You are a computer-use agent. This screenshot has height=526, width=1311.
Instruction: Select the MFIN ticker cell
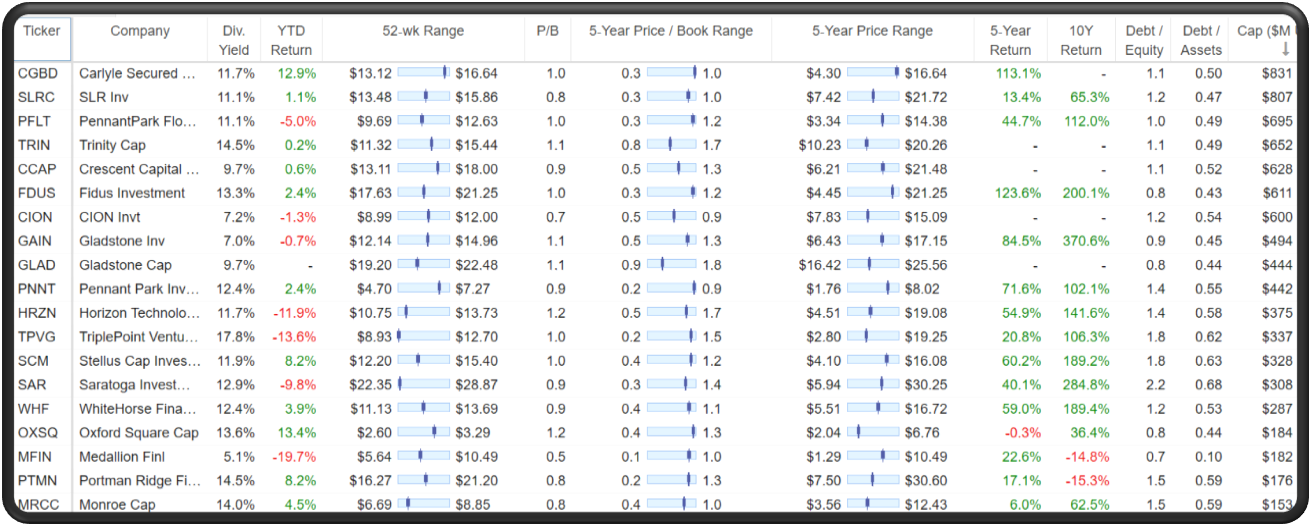click(x=35, y=457)
